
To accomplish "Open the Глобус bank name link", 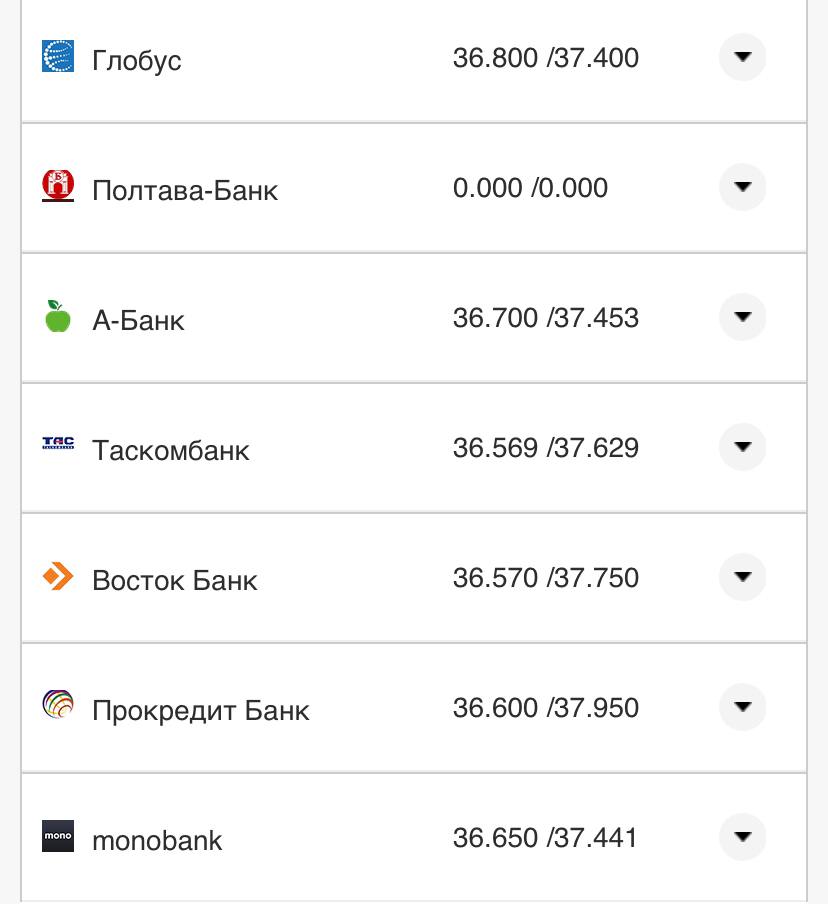I will 137,60.
